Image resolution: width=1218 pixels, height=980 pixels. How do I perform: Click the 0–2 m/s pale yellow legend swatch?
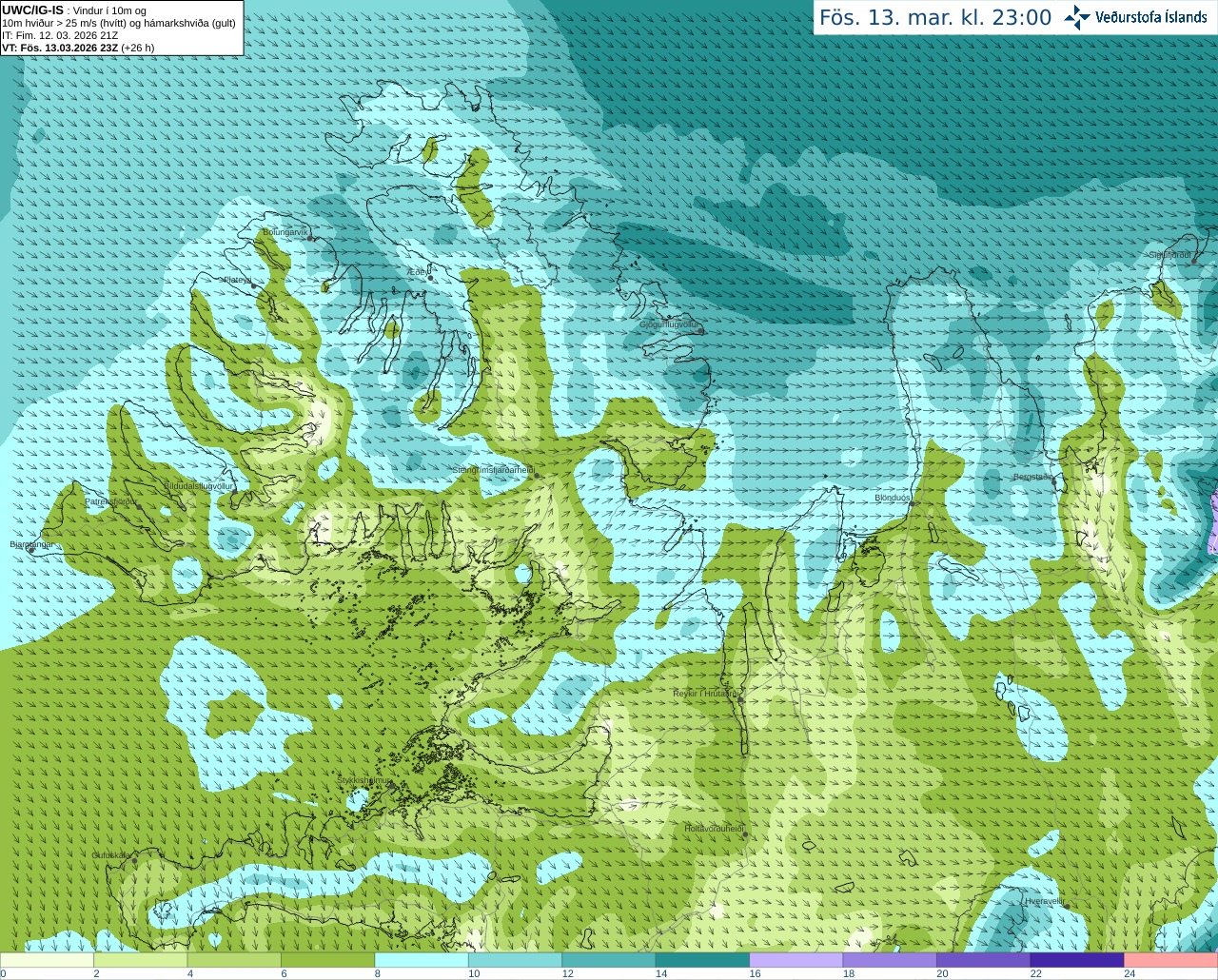48,960
